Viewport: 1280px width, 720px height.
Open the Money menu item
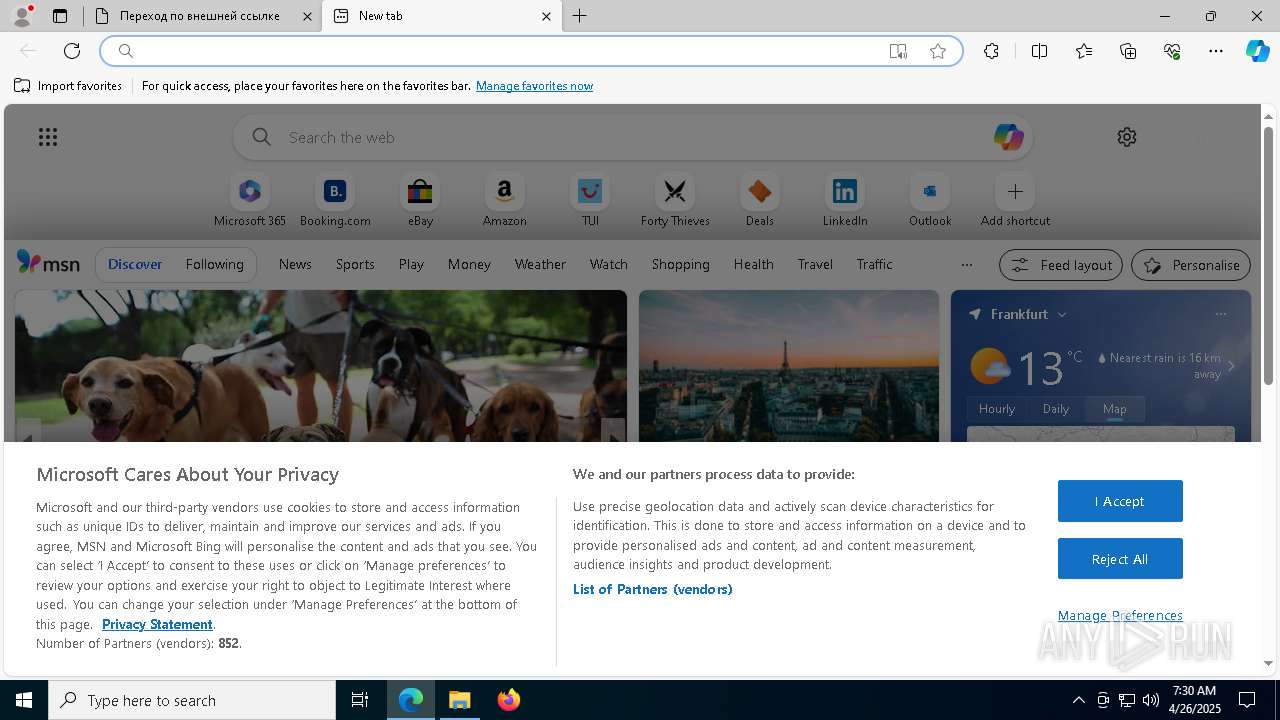pos(469,264)
